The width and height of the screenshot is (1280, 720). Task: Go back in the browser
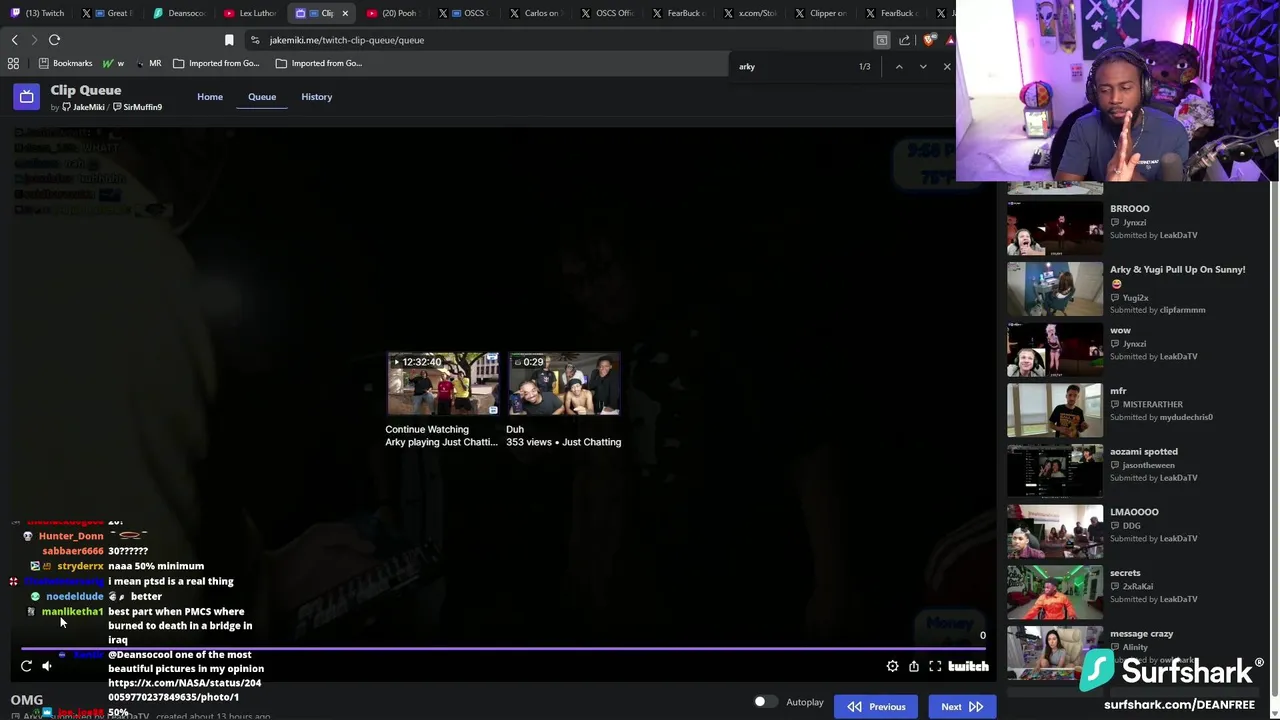pos(15,40)
